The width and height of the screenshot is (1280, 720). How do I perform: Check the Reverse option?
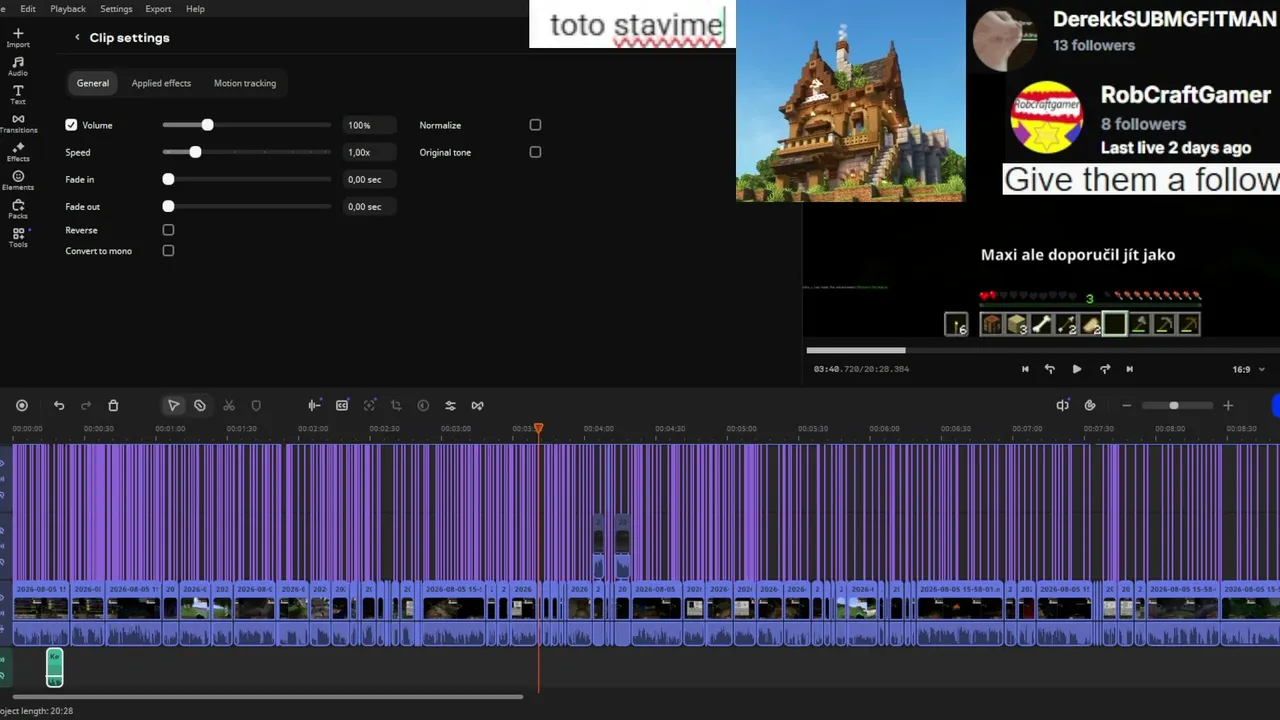point(168,230)
